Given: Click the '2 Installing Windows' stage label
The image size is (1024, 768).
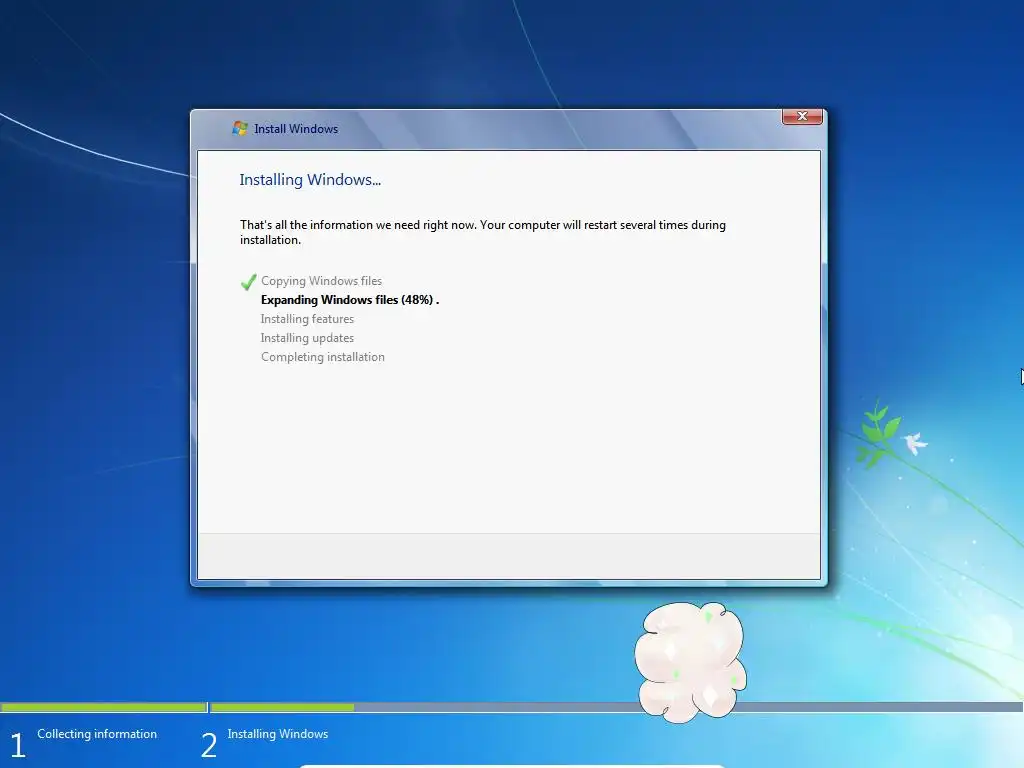Looking at the screenshot, I should pyautogui.click(x=264, y=742).
